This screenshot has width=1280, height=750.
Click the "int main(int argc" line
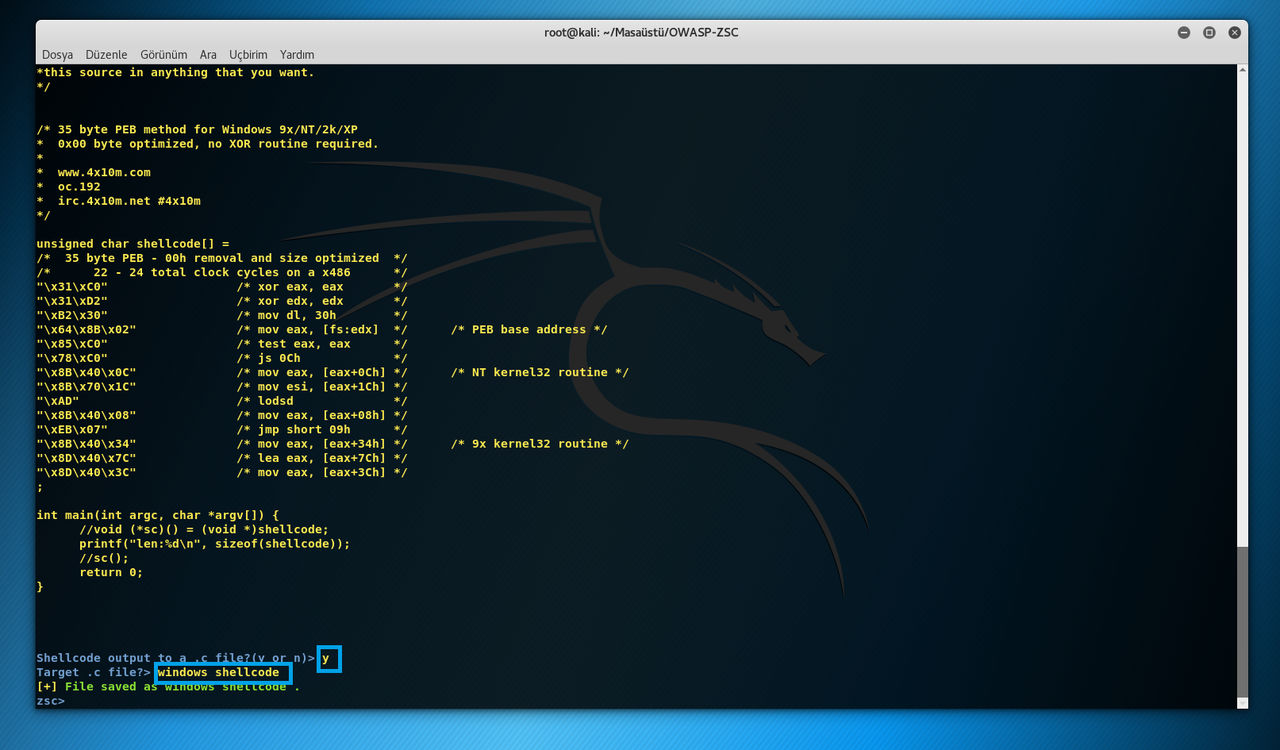[x=158, y=515]
